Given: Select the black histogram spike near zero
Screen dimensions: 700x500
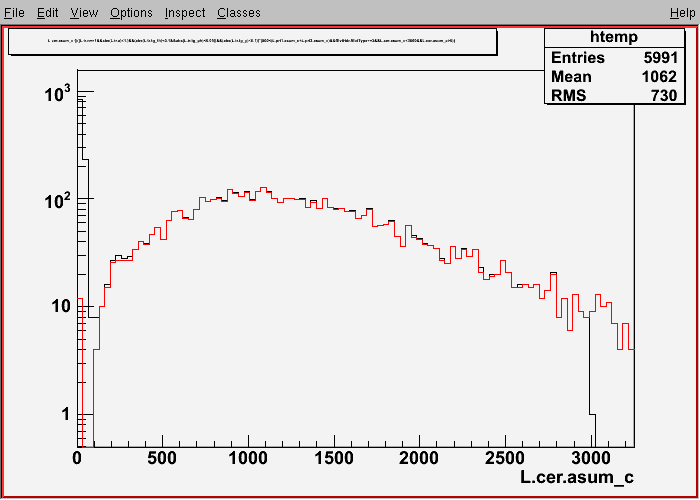Looking at the screenshot, I should point(83,129).
